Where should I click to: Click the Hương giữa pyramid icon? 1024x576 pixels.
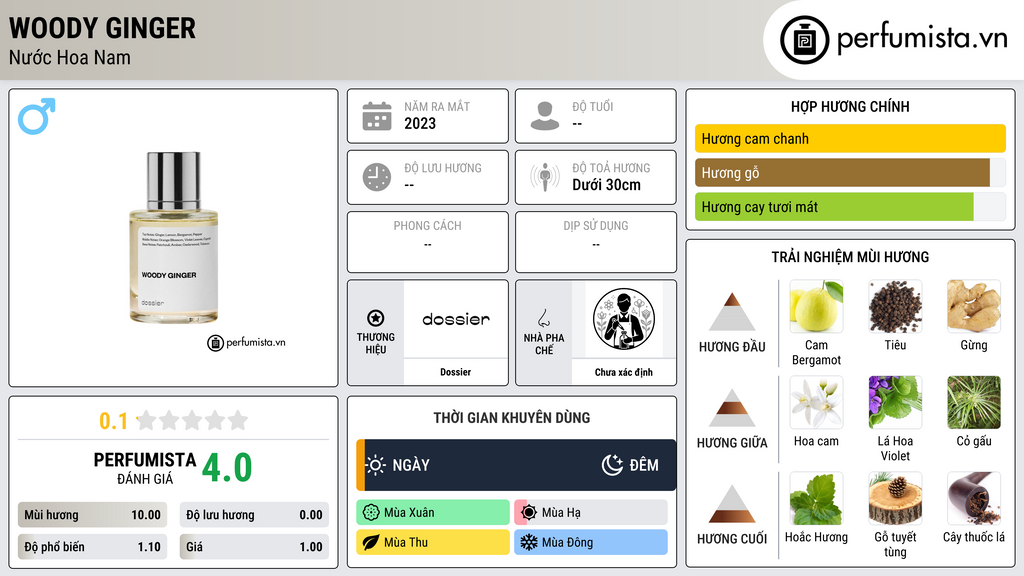[x=732, y=408]
